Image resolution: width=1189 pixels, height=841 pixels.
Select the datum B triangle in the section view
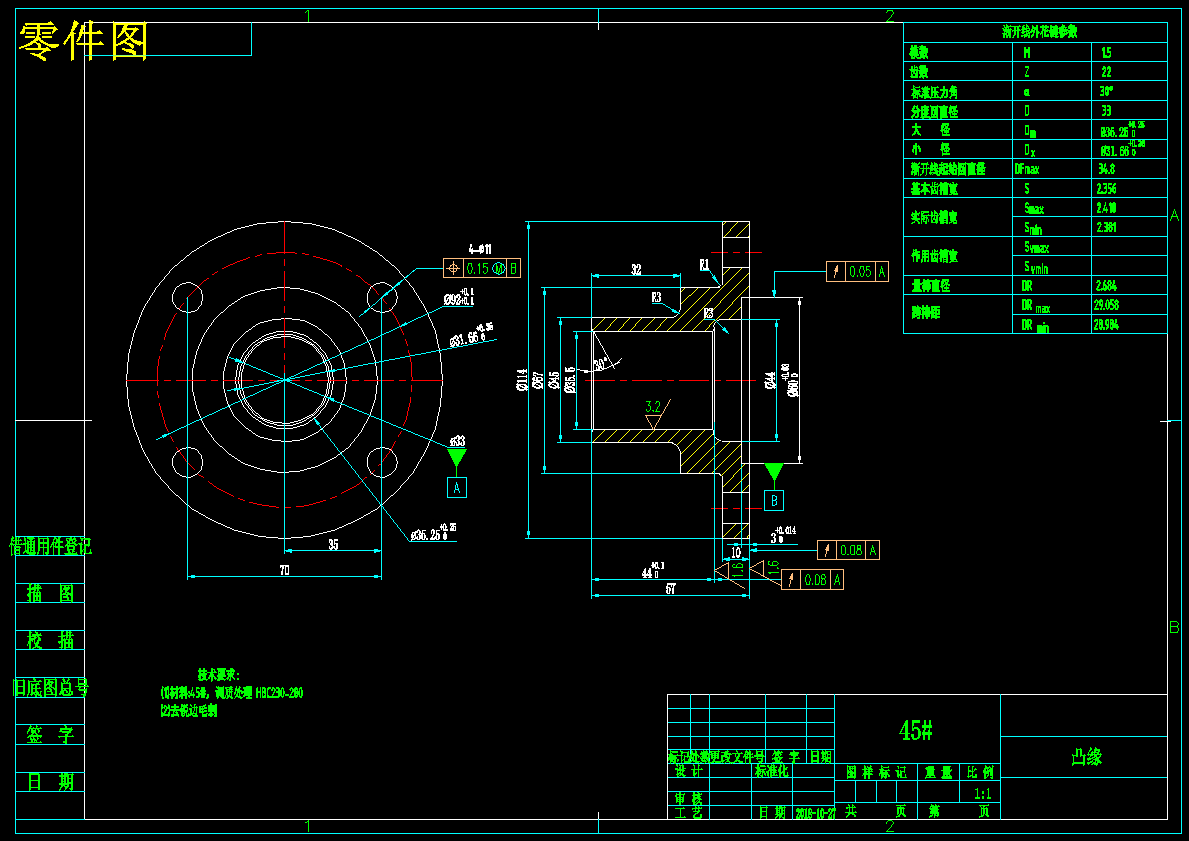(x=773, y=473)
